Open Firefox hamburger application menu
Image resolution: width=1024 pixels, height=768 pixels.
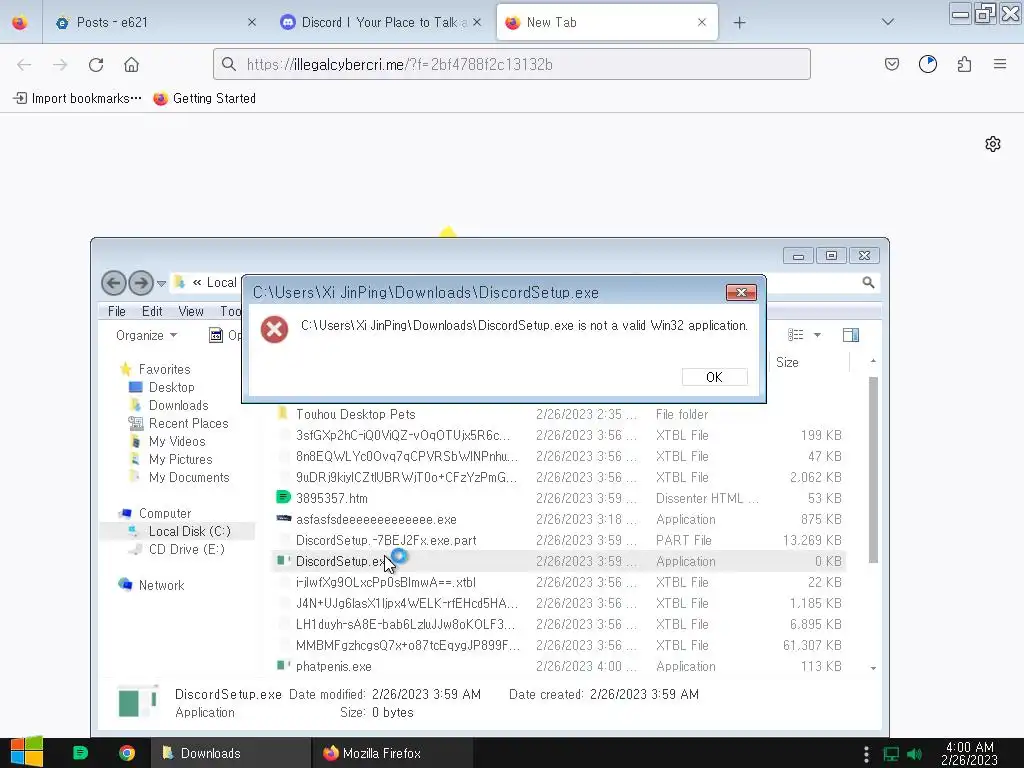[1000, 64]
